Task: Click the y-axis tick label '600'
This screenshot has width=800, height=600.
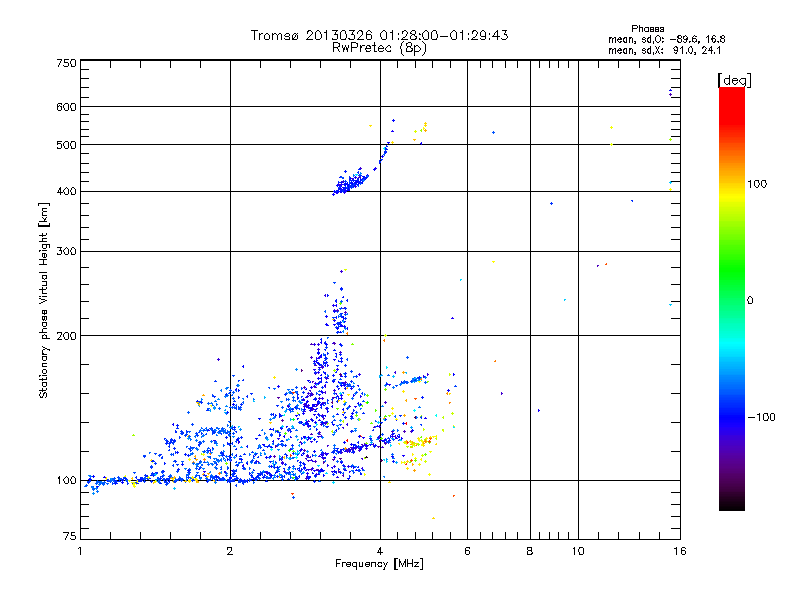Action: (x=66, y=107)
